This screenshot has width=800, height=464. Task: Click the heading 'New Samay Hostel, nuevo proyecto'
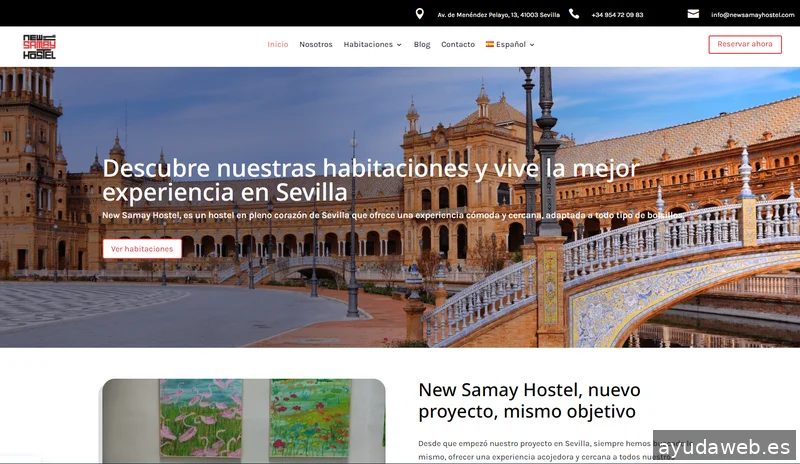529,400
